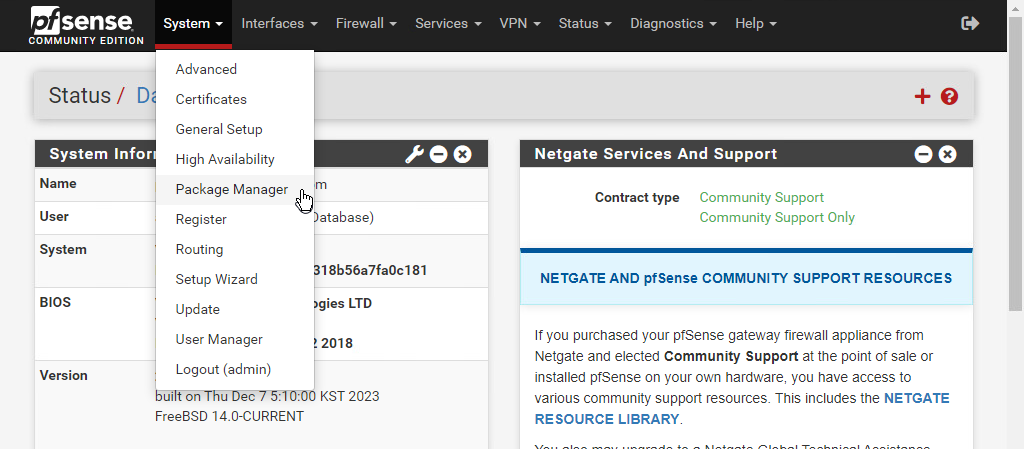Open the NETGATE RESOURCE LIBRARY link

point(742,409)
